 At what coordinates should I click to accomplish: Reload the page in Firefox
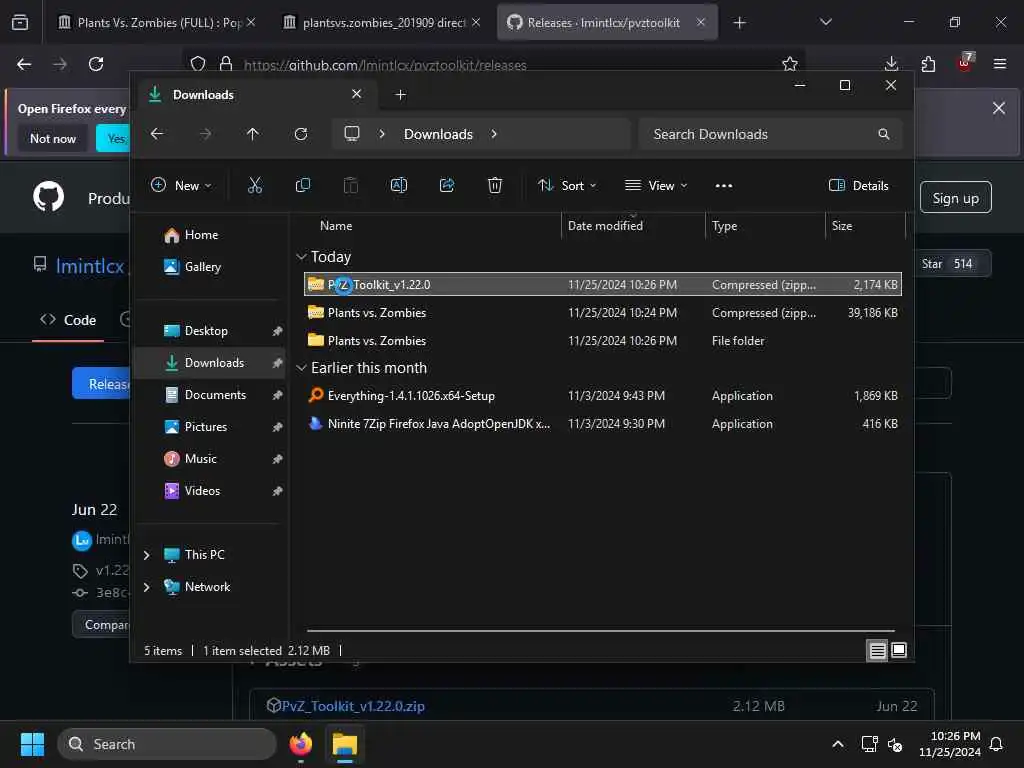(x=96, y=64)
